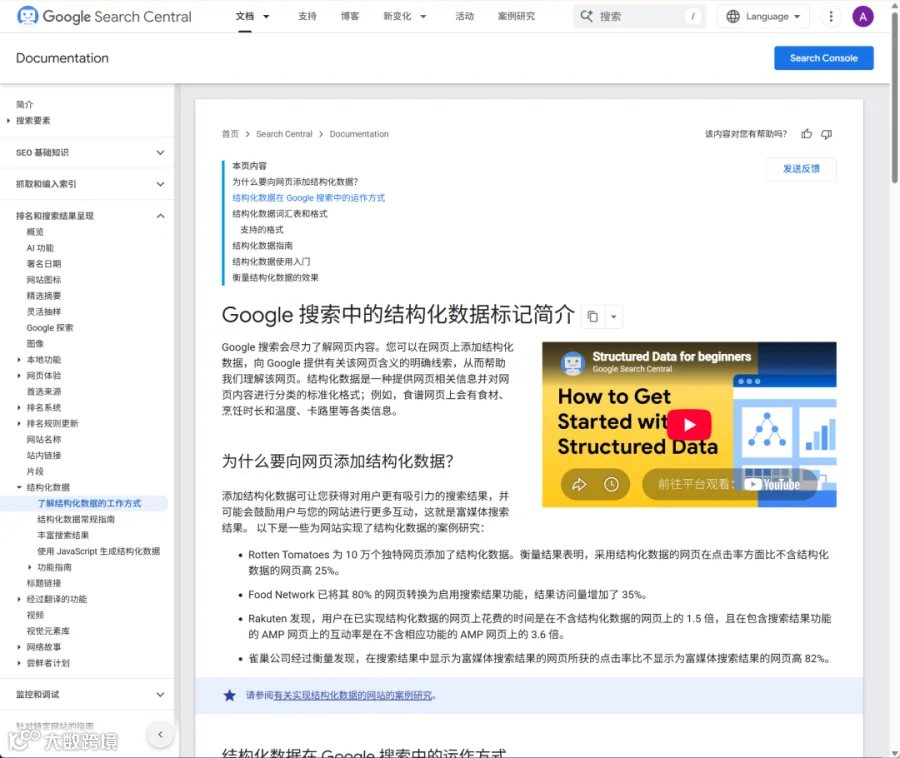The width and height of the screenshot is (900, 758).
Task: Collapse the 结构化数据 tree item
Action: [19, 487]
